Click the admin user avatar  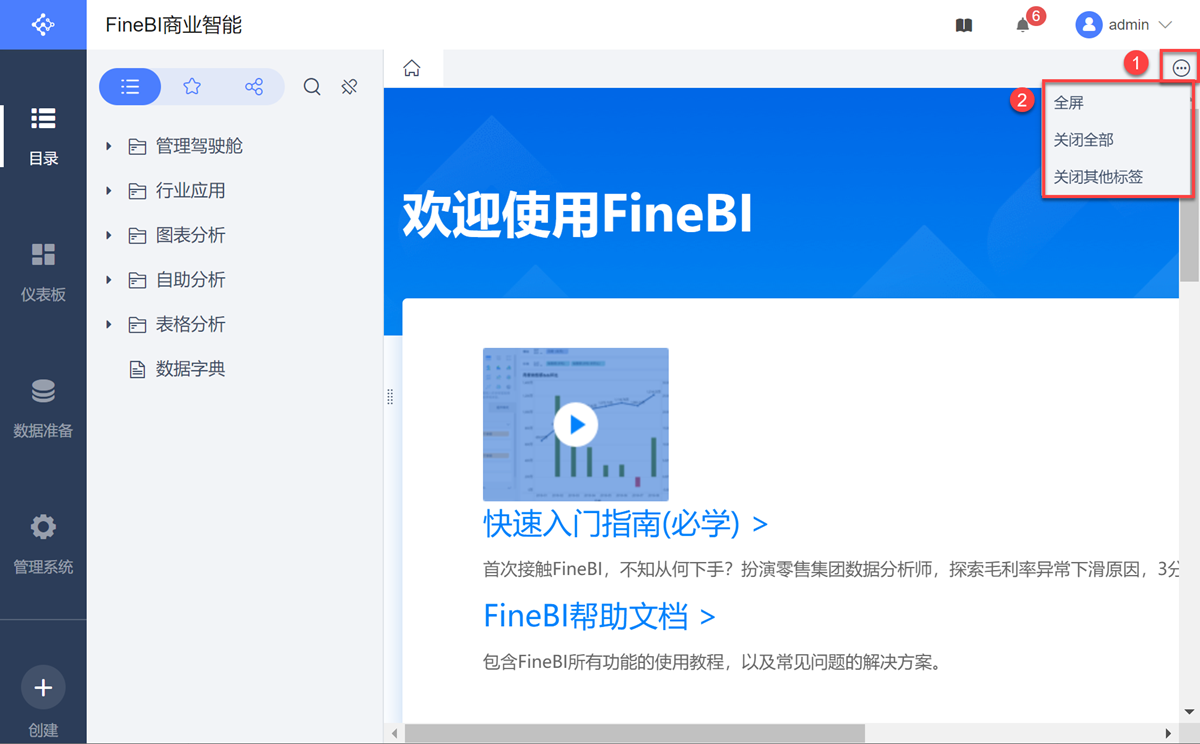coord(1088,25)
